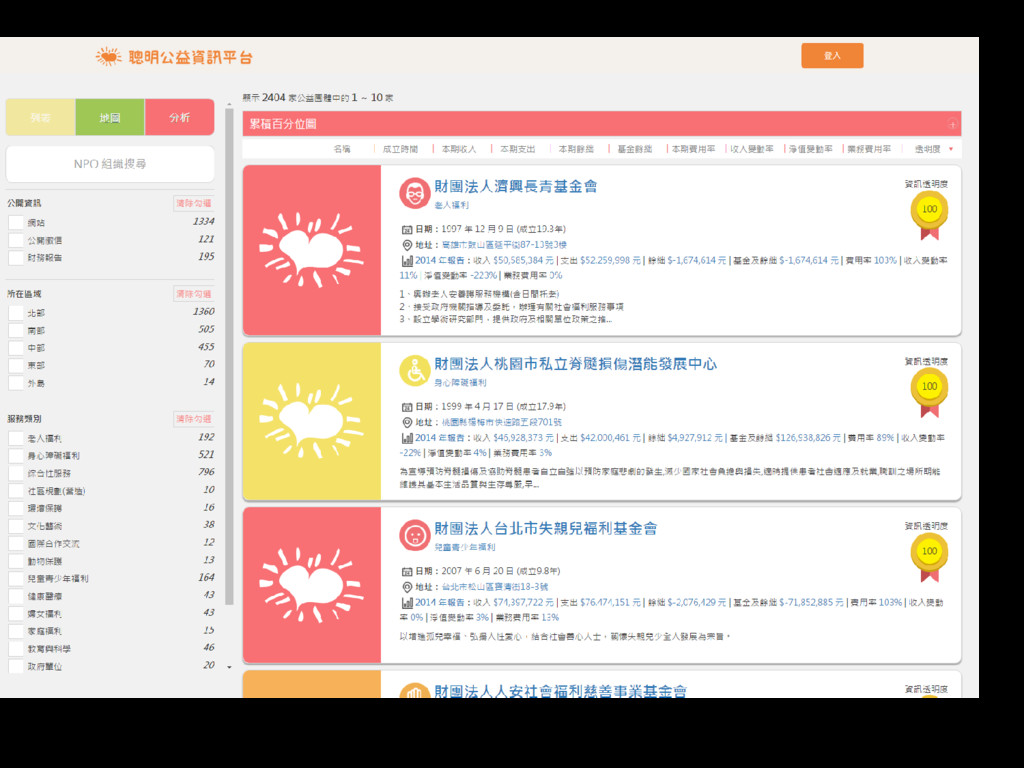Click map pin icon on 脊髓損傷潛能發展中心 address row

point(407,423)
